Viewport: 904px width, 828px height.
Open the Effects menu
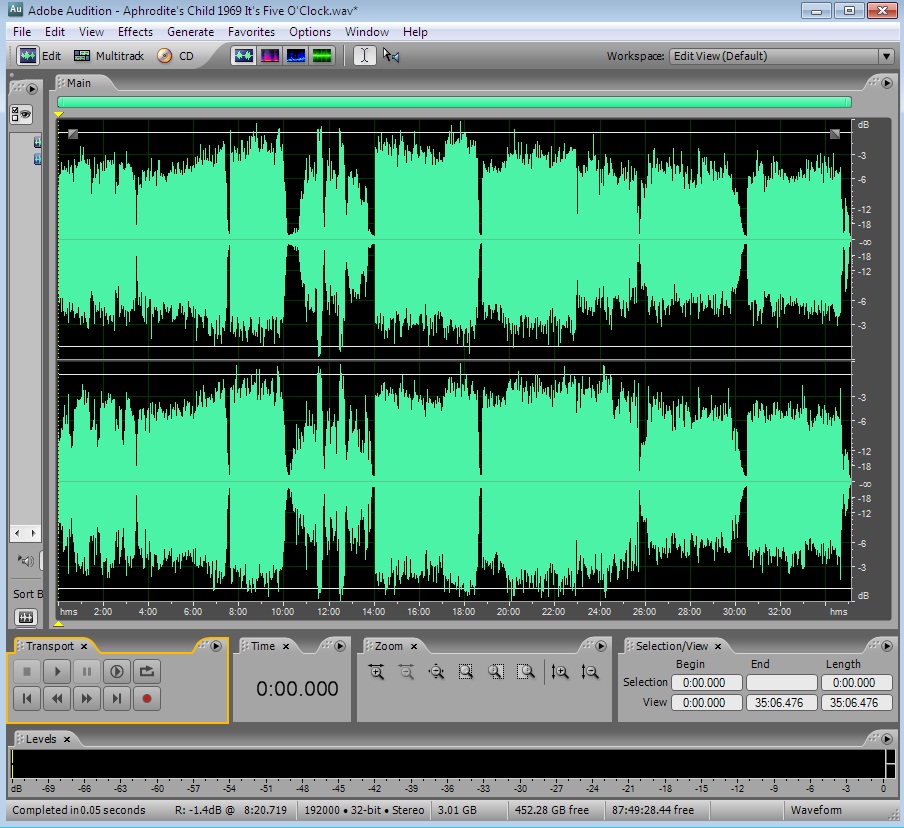(135, 32)
